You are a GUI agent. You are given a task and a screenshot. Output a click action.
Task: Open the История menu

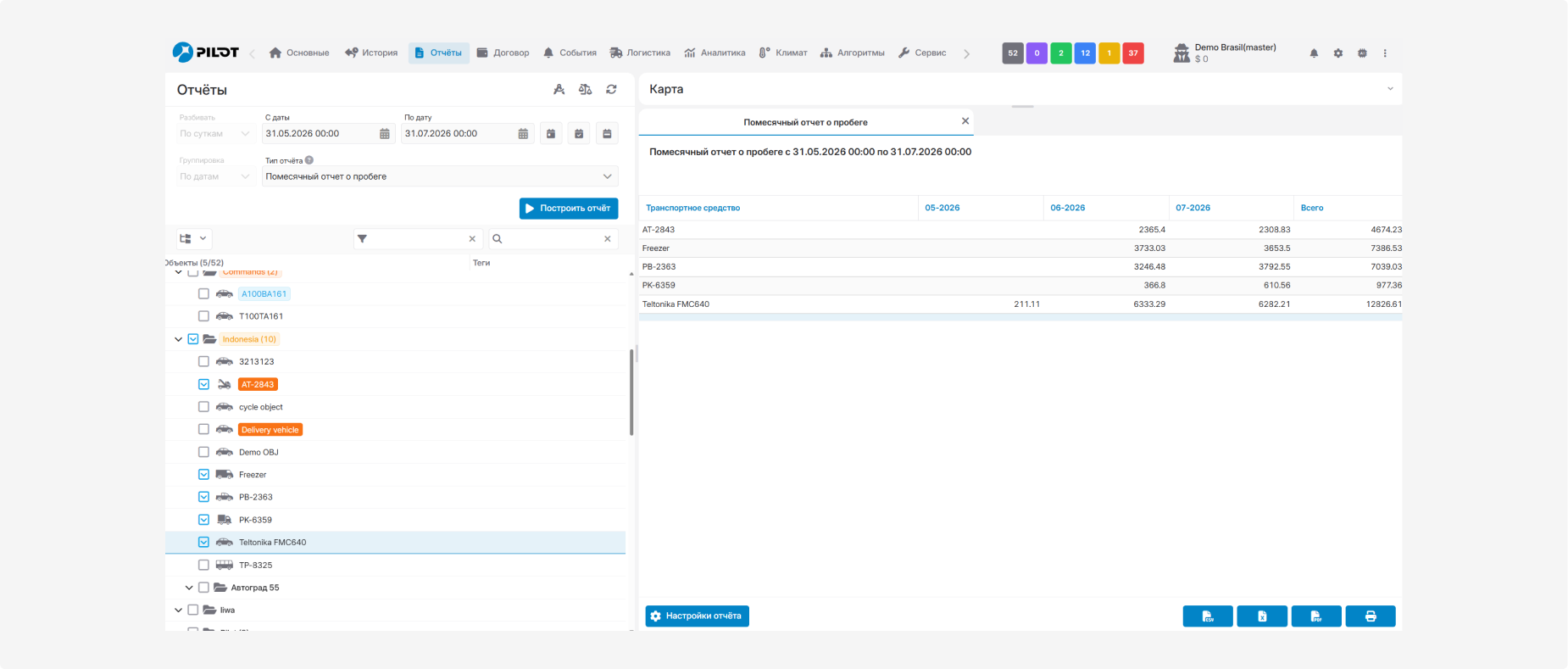point(371,53)
